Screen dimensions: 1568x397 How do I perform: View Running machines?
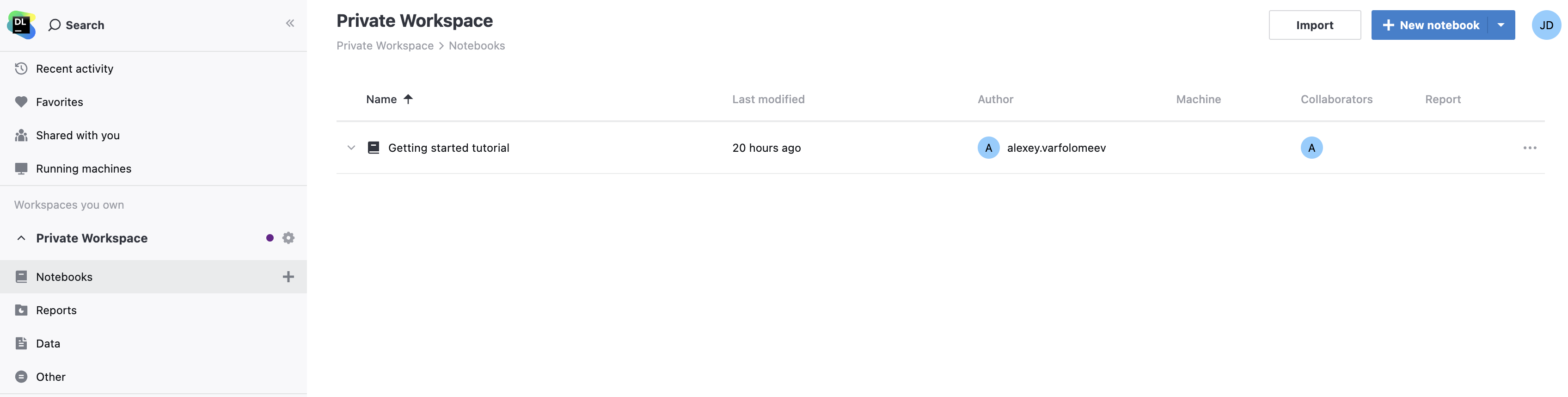(83, 168)
